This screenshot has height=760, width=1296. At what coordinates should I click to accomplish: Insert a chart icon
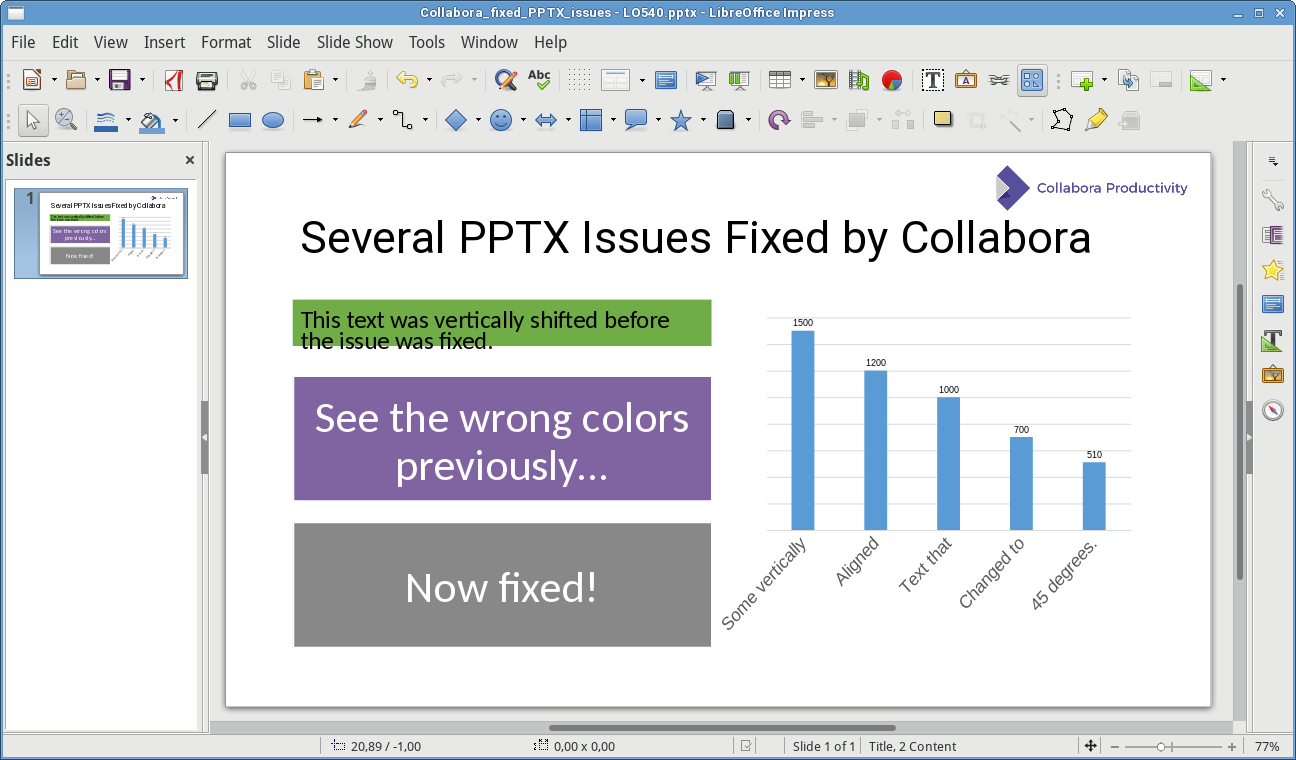892,80
